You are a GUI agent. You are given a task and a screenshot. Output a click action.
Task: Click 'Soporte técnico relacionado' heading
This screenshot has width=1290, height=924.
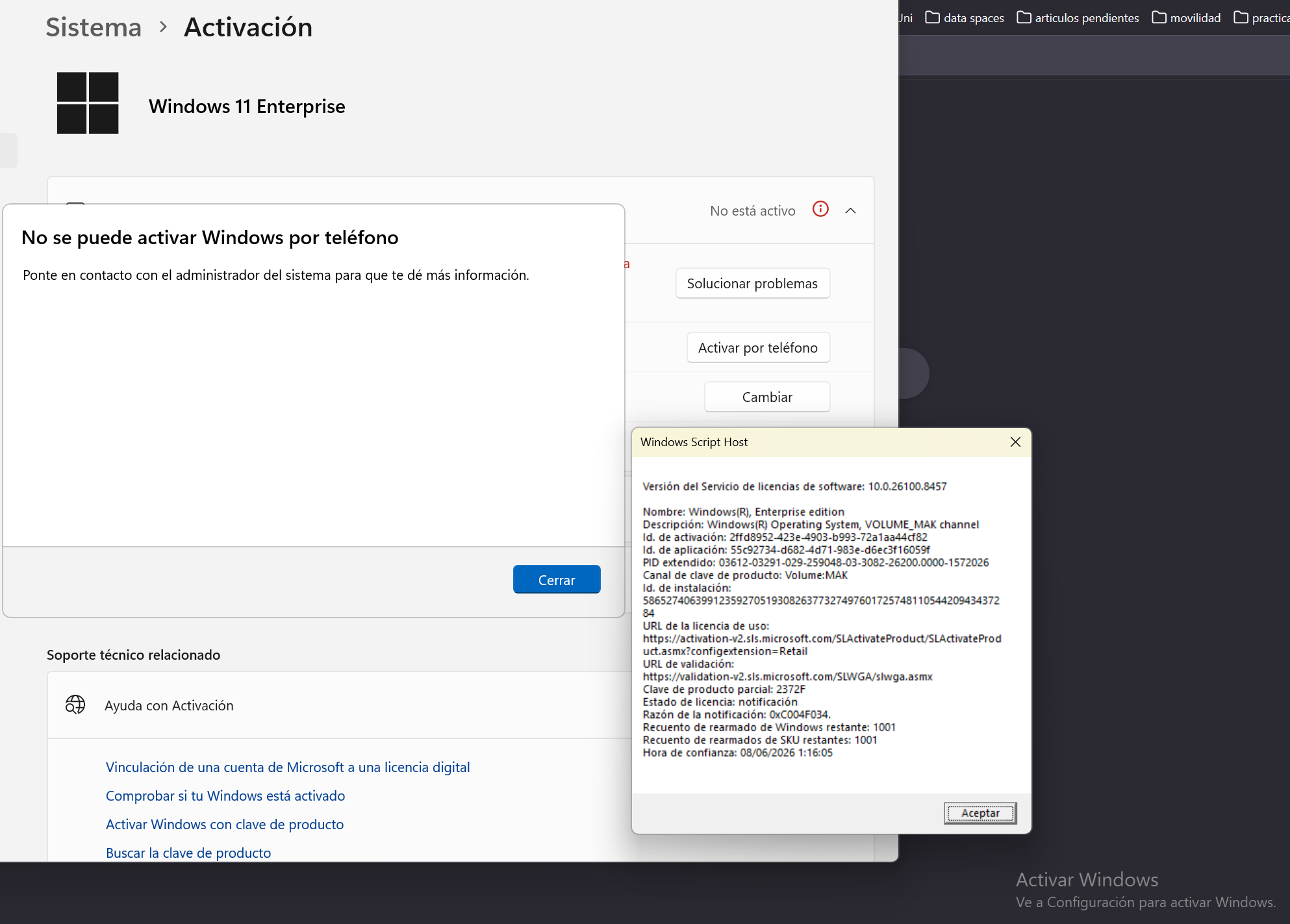point(133,655)
